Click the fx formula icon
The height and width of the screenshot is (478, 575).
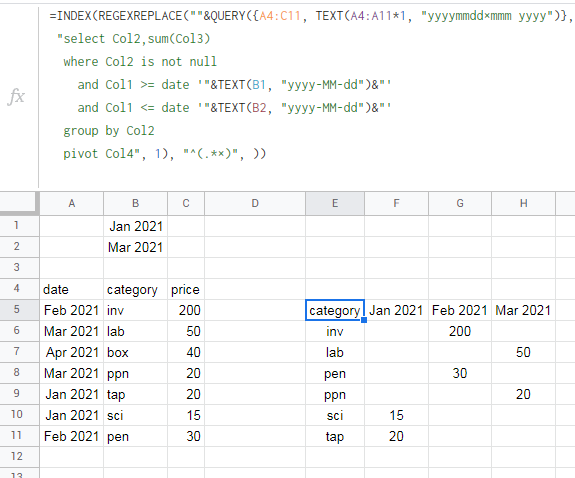[x=16, y=97]
